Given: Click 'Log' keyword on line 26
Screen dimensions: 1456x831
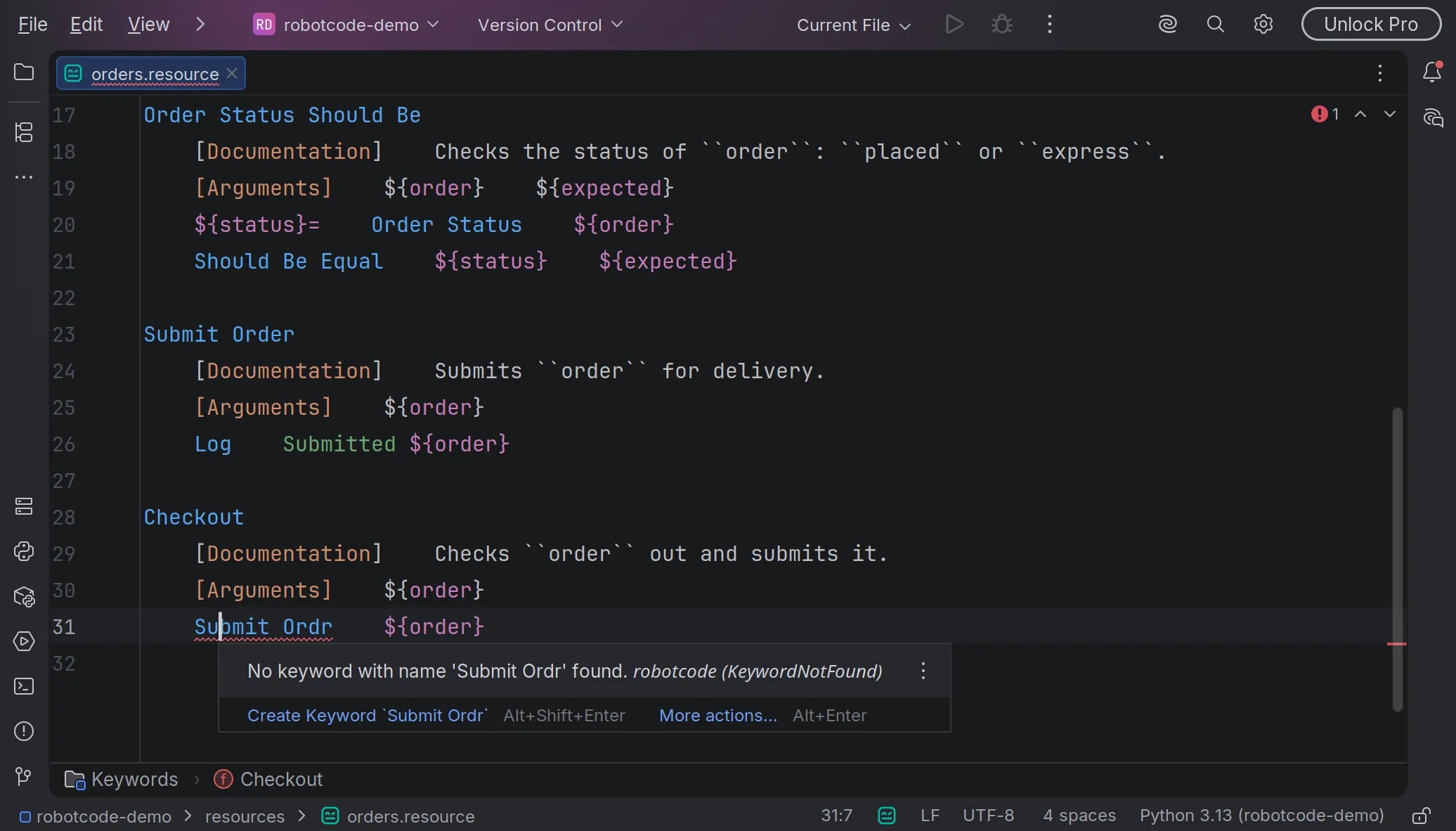Looking at the screenshot, I should point(213,444).
